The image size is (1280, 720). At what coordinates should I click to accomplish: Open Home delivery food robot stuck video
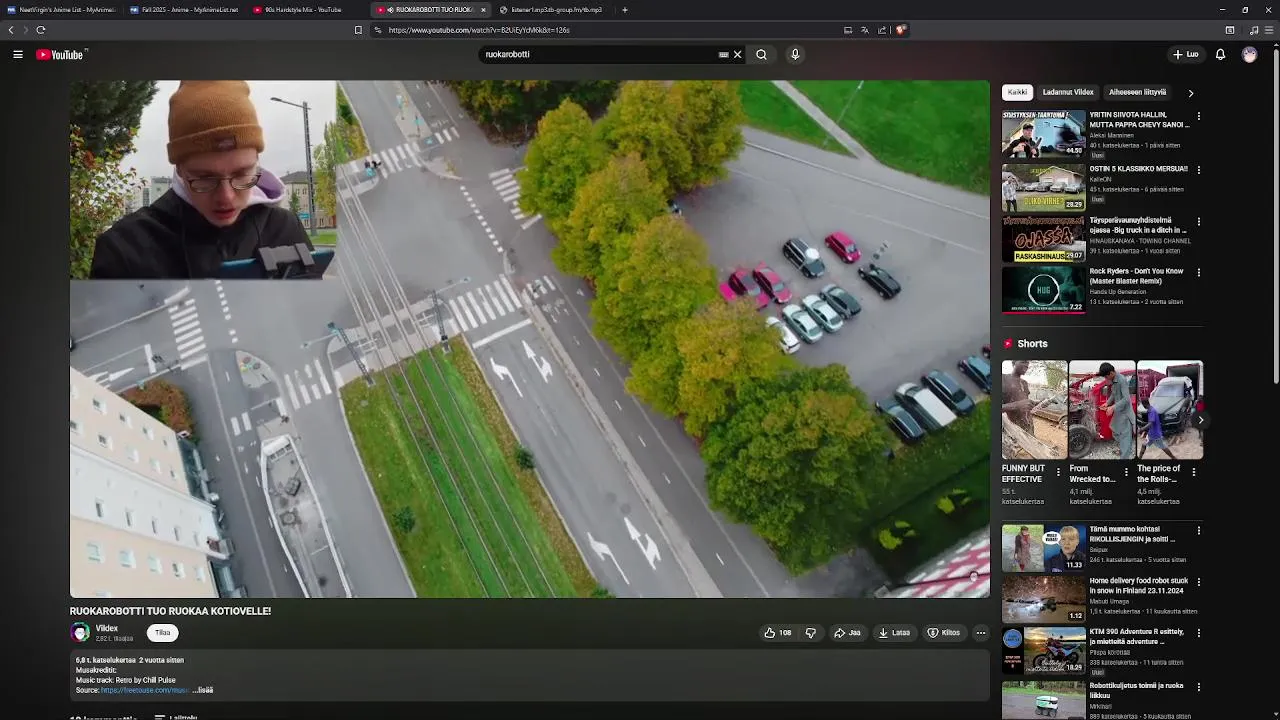[1043, 599]
